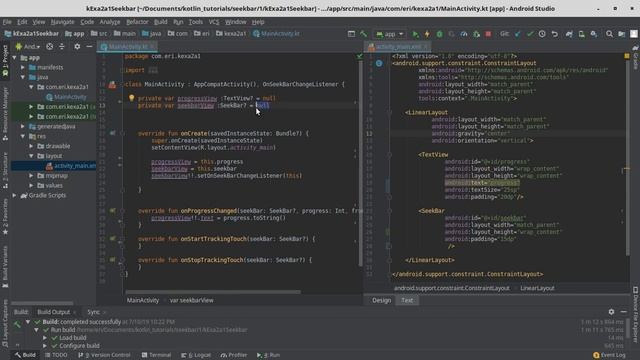Open the SDK Manager icon
Image resolution: width=640 pixels, height=360 pixels.
click(594, 34)
